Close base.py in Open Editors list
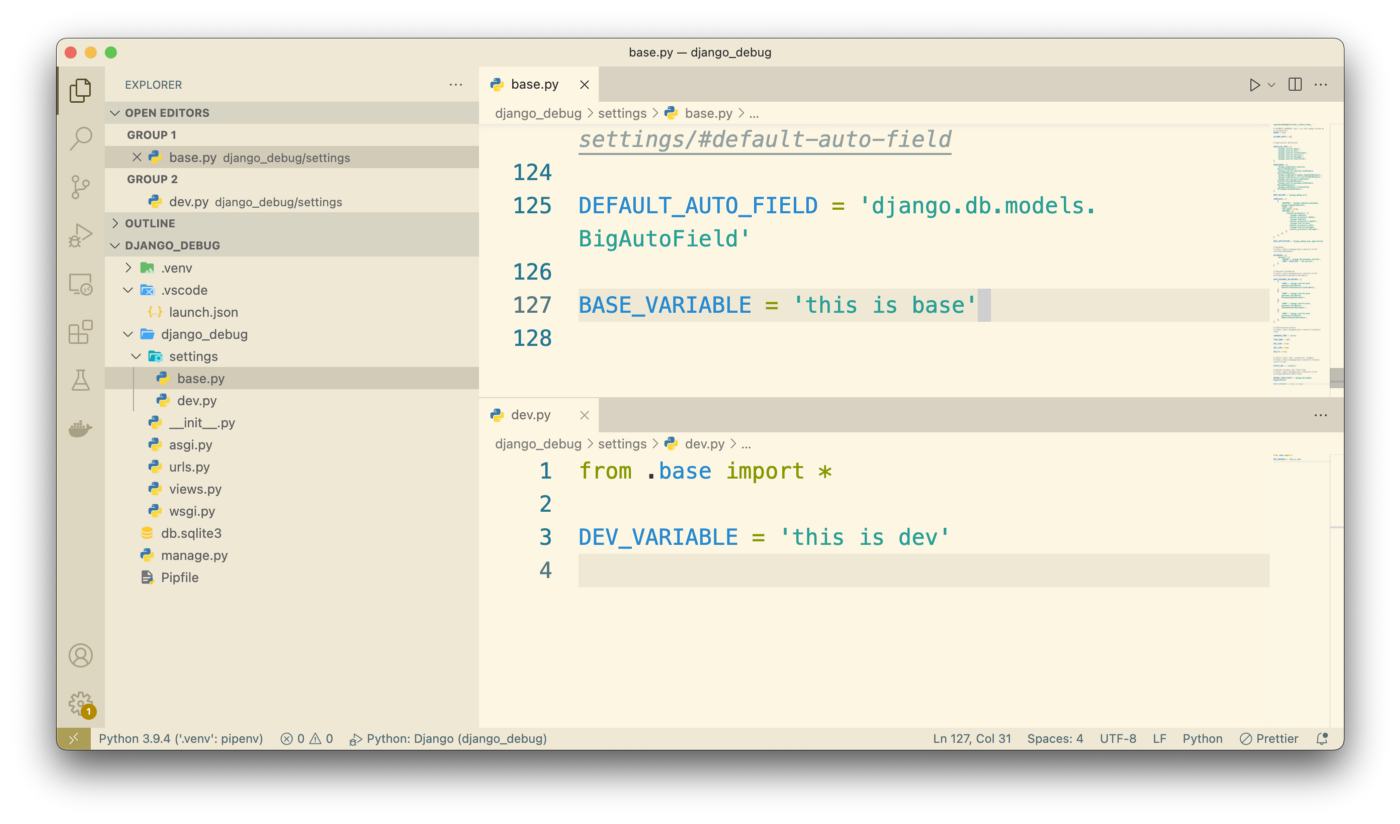Screen dimensions: 1400x824 [137, 157]
